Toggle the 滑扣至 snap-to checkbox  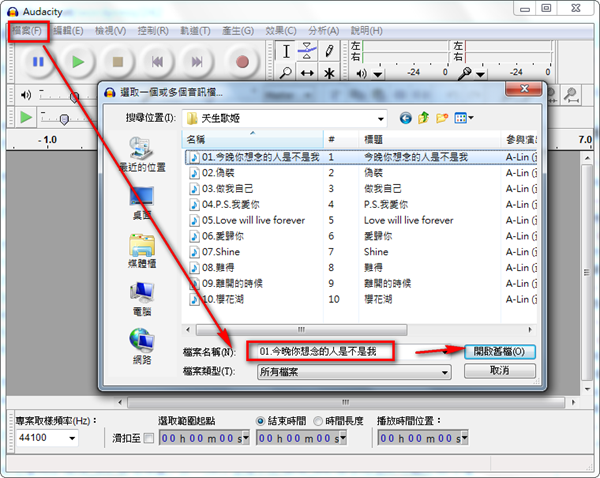(148, 438)
